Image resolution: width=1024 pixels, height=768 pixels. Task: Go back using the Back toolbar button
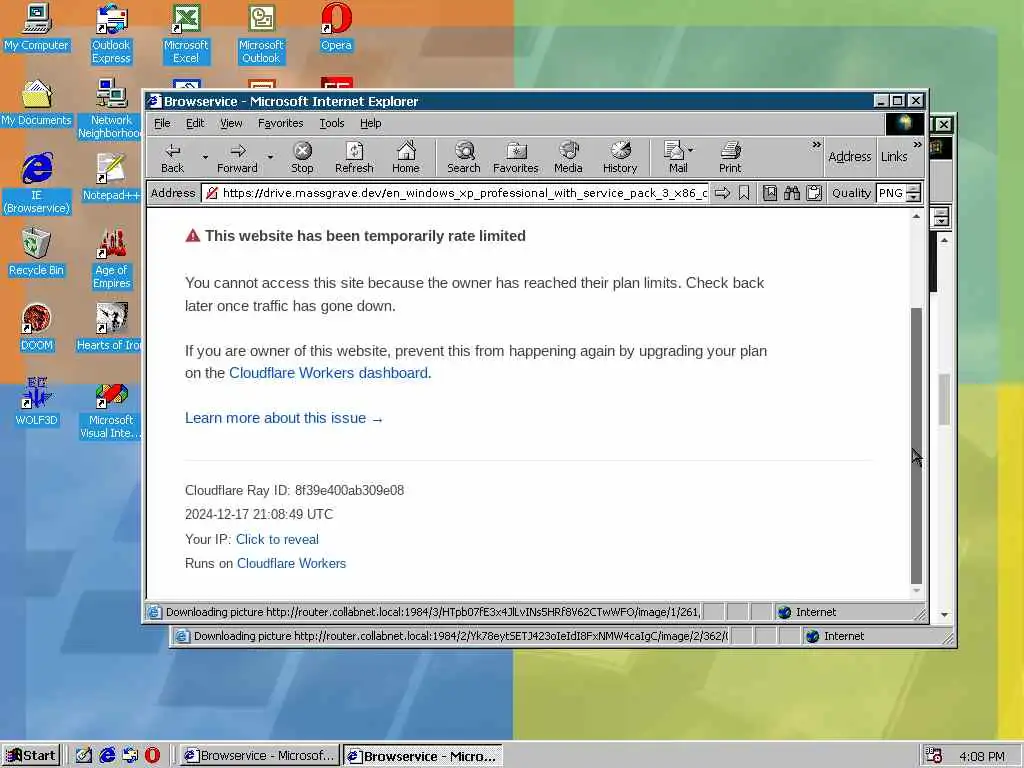[x=172, y=158]
